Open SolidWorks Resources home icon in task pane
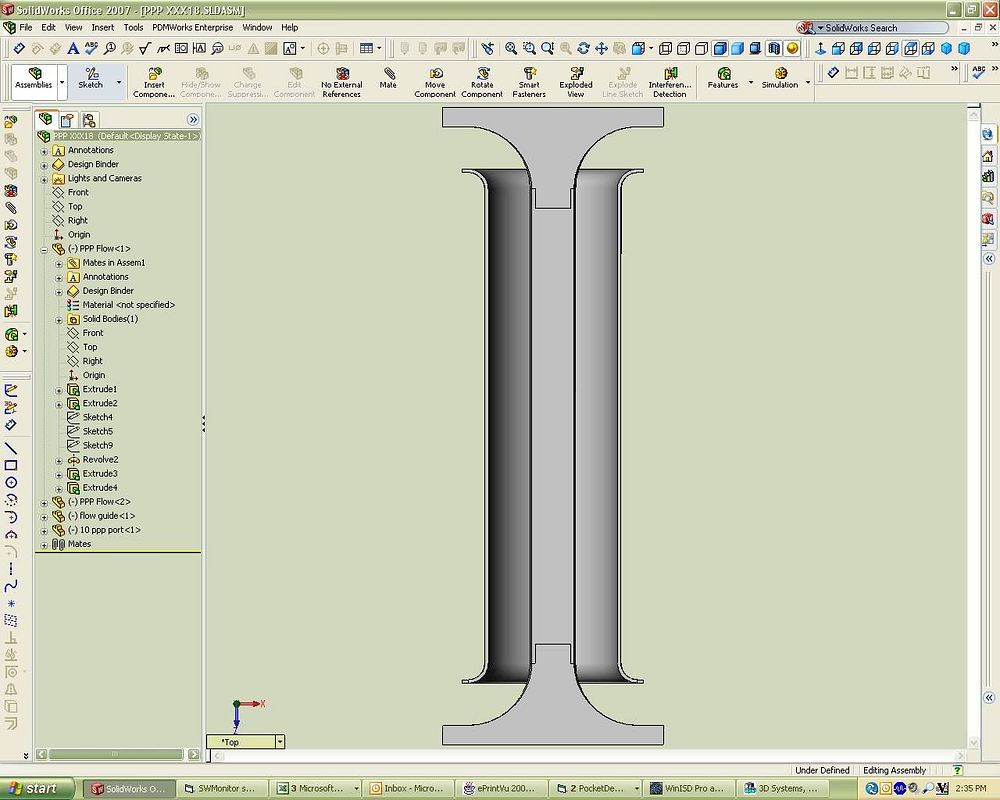Screen dimensions: 1000x800 [988, 155]
